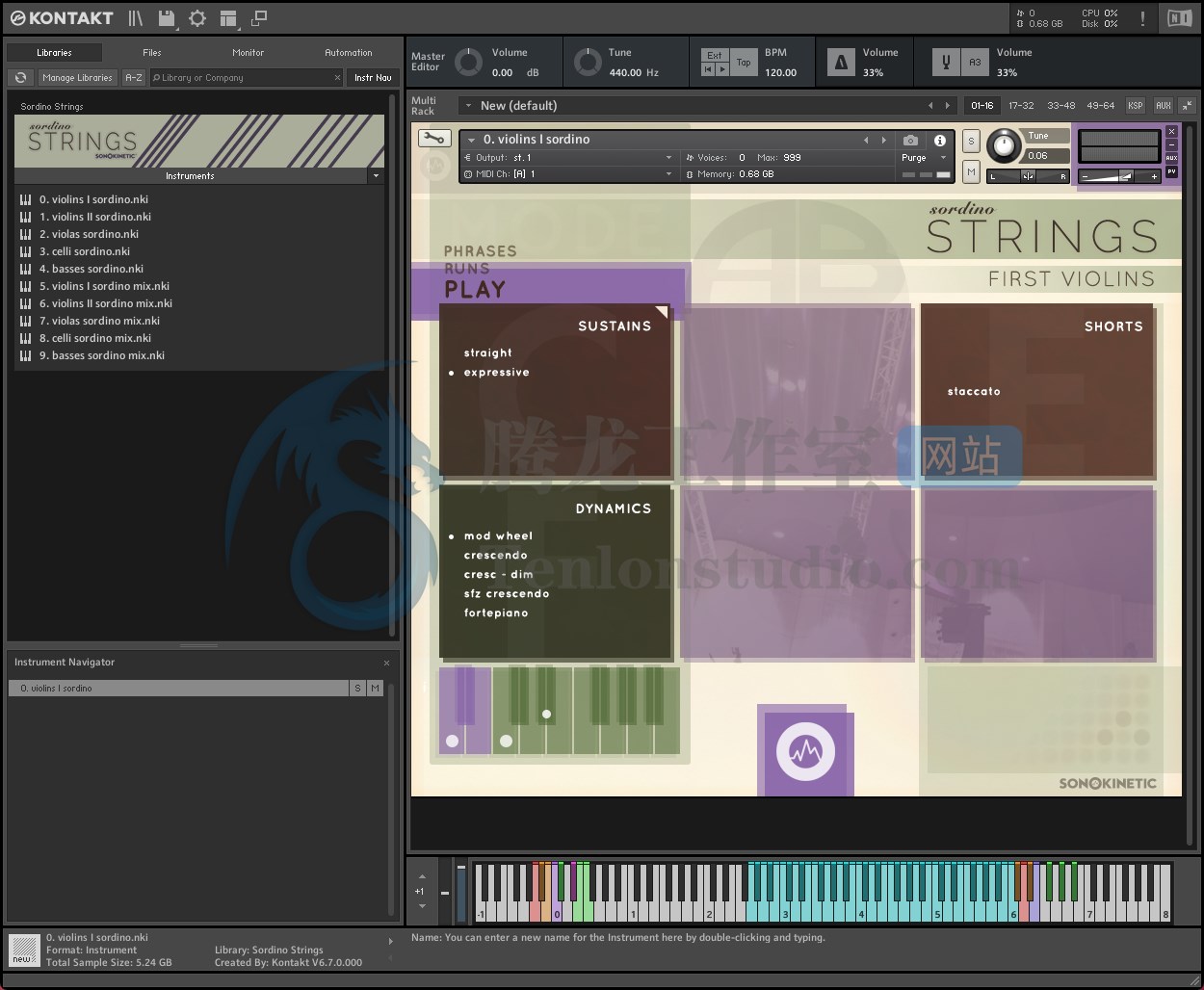The width and height of the screenshot is (1204, 990).
Task: Click the purple waveform analyzer button
Action: pyautogui.click(x=805, y=752)
